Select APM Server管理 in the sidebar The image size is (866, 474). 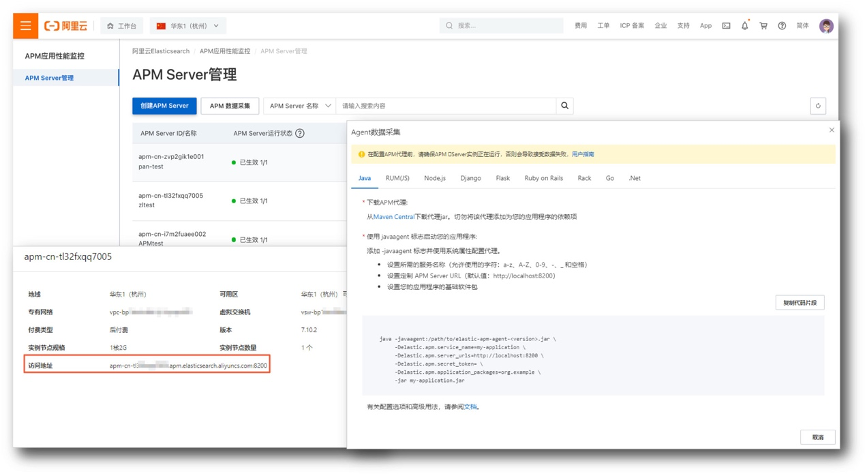coord(66,78)
